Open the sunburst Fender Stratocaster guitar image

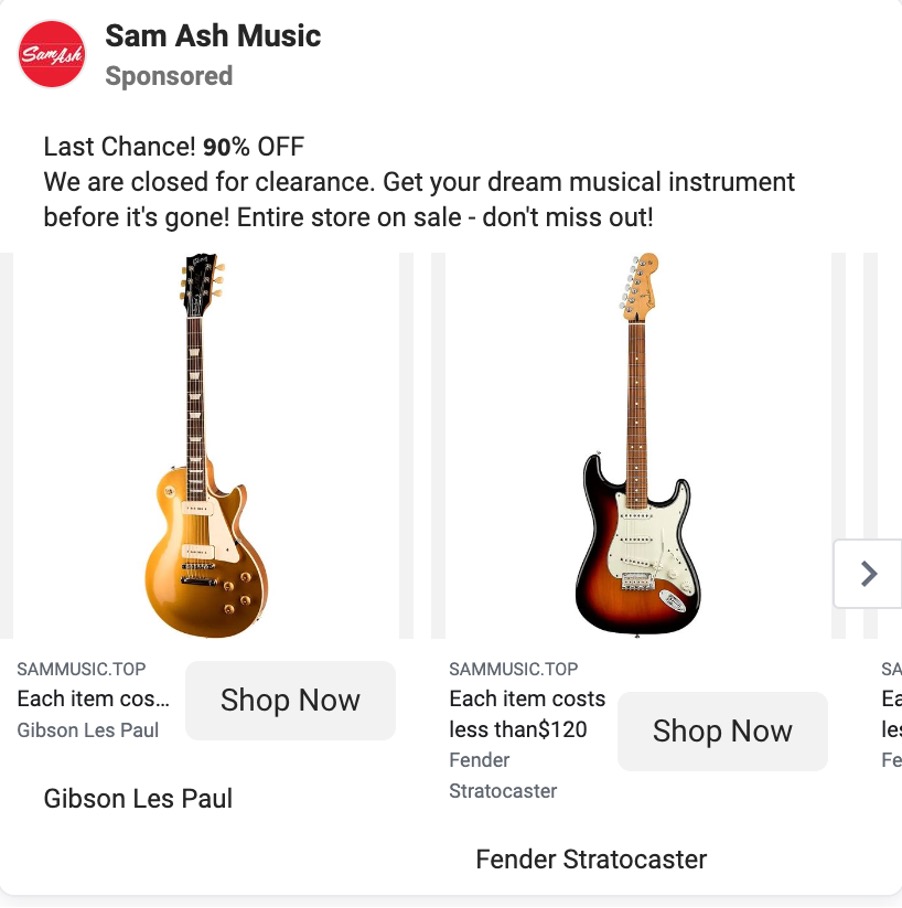click(631, 445)
